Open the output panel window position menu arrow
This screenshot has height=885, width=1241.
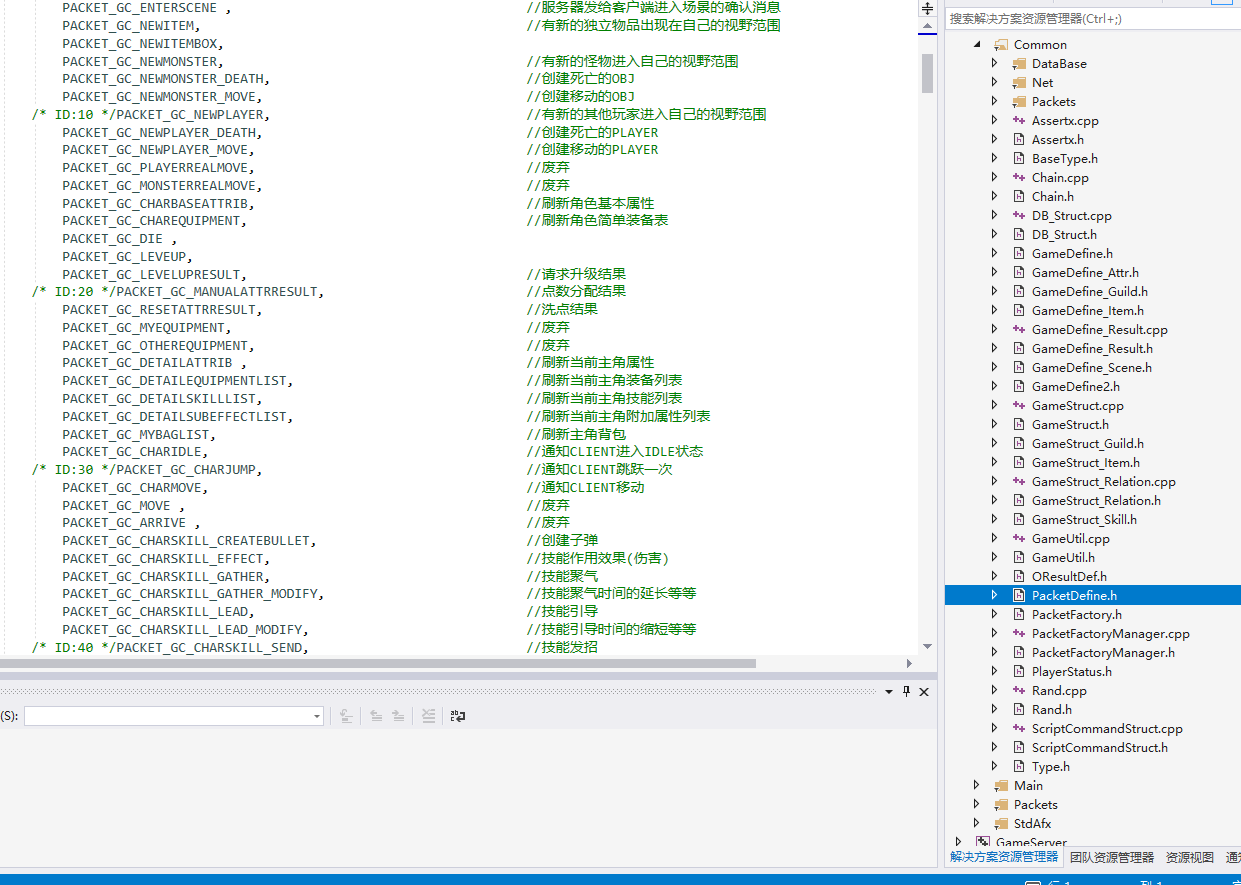tap(889, 692)
